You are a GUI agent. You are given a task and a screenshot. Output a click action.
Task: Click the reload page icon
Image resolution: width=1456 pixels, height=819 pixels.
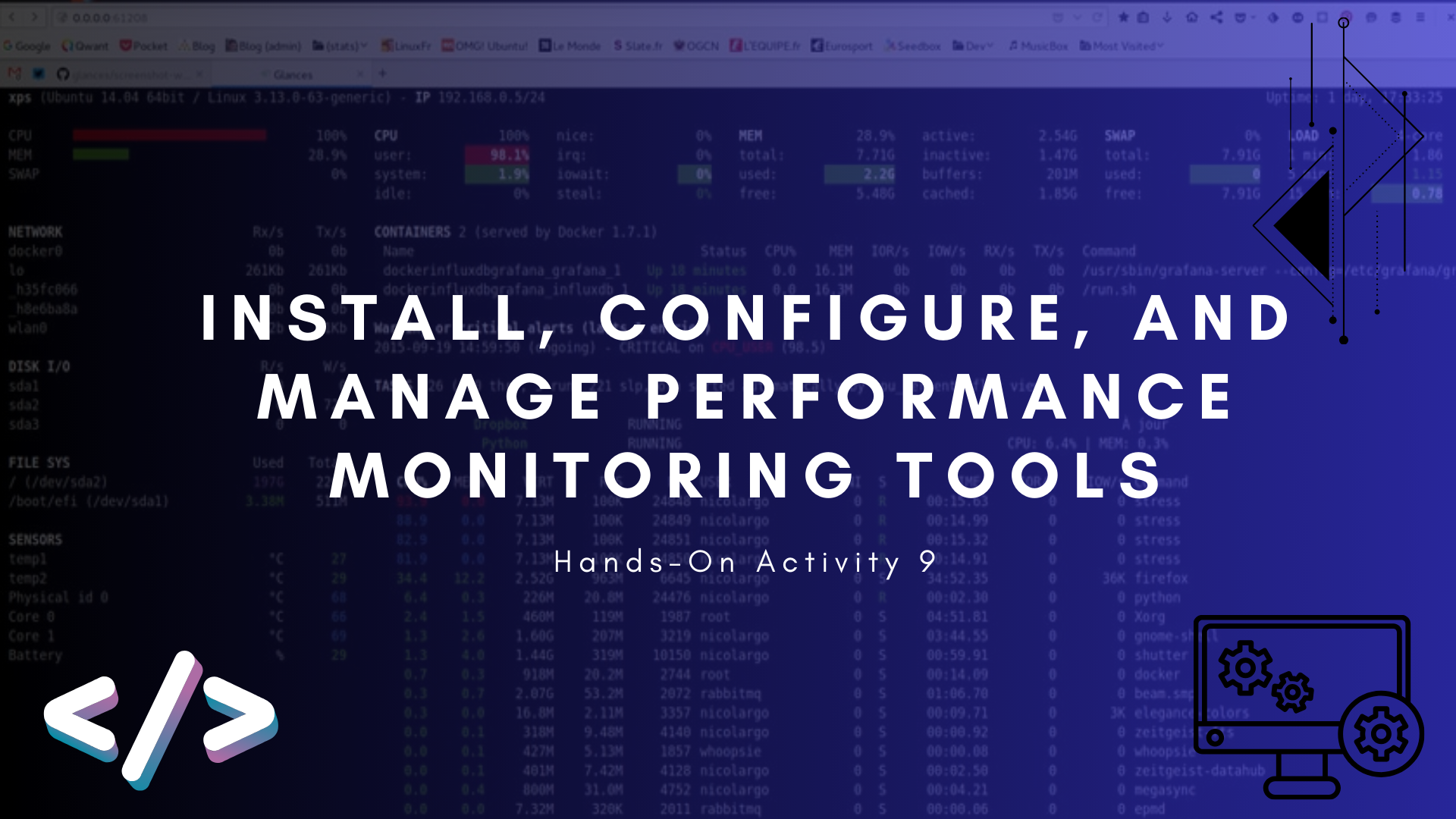(x=1097, y=17)
